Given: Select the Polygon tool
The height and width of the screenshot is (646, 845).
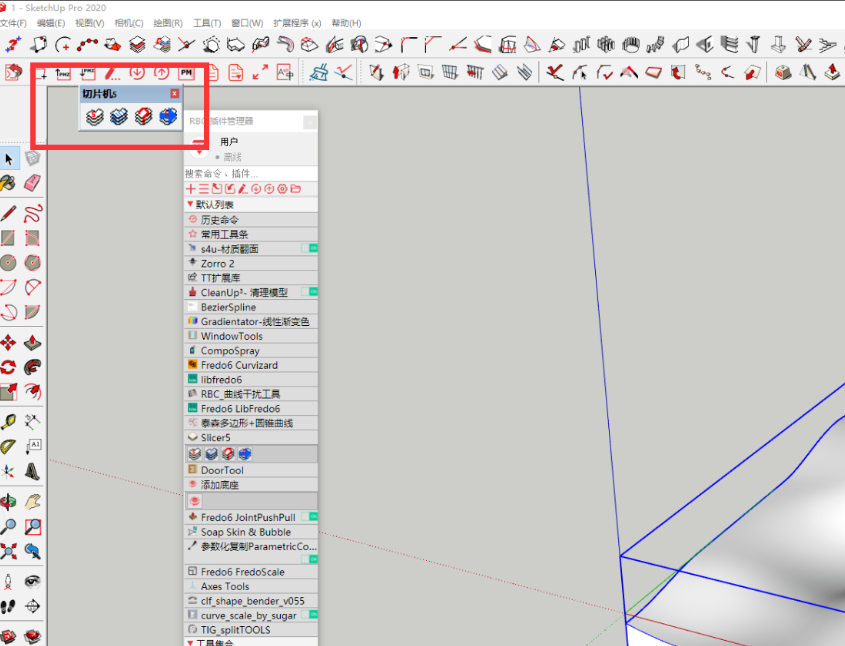Looking at the screenshot, I should [x=32, y=263].
